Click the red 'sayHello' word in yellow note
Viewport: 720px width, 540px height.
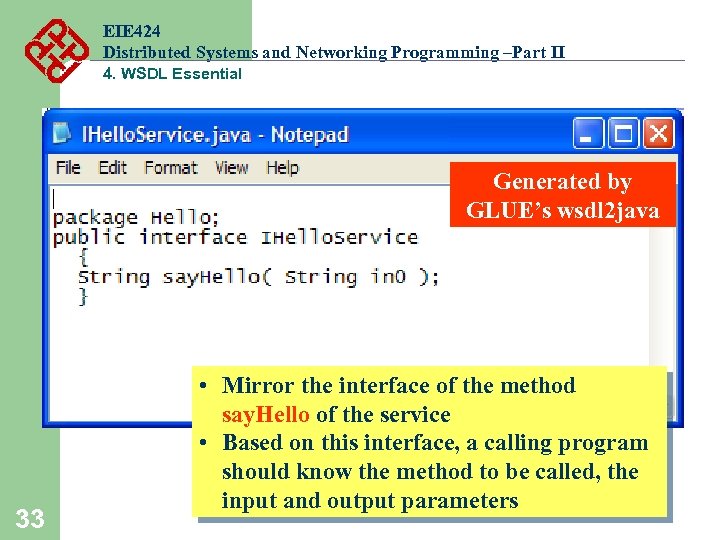265,415
